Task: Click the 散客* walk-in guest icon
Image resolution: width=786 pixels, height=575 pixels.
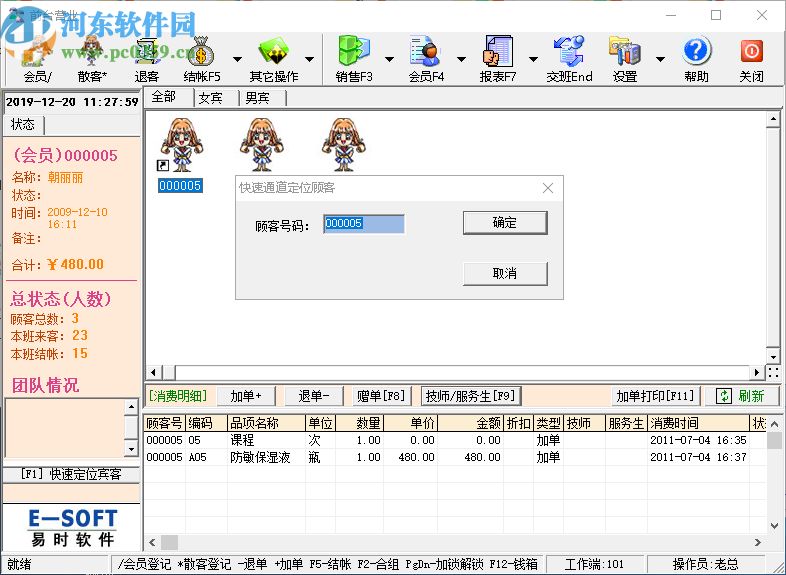Action: (92, 60)
